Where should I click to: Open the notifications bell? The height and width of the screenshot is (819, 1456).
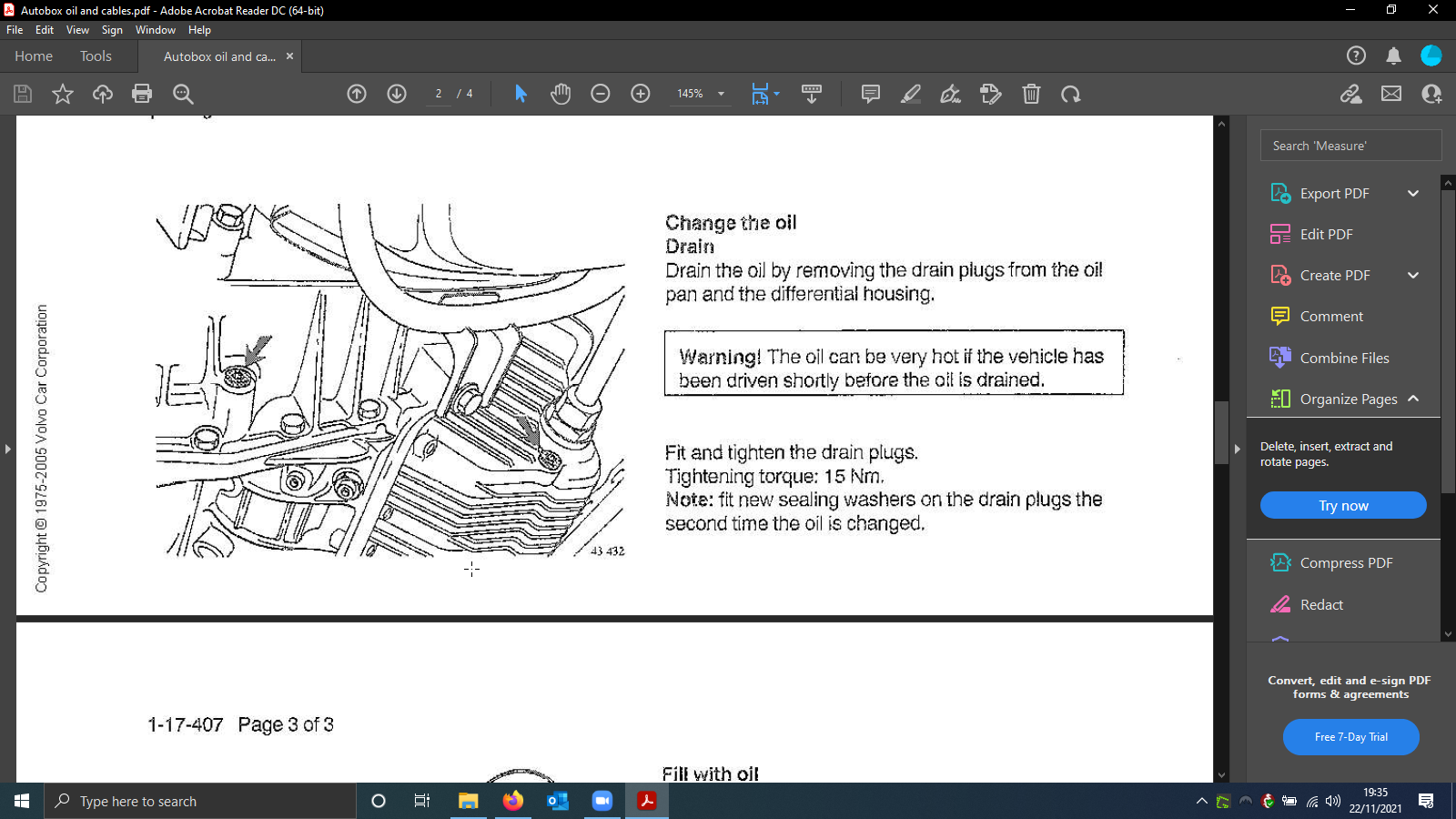click(x=1393, y=56)
